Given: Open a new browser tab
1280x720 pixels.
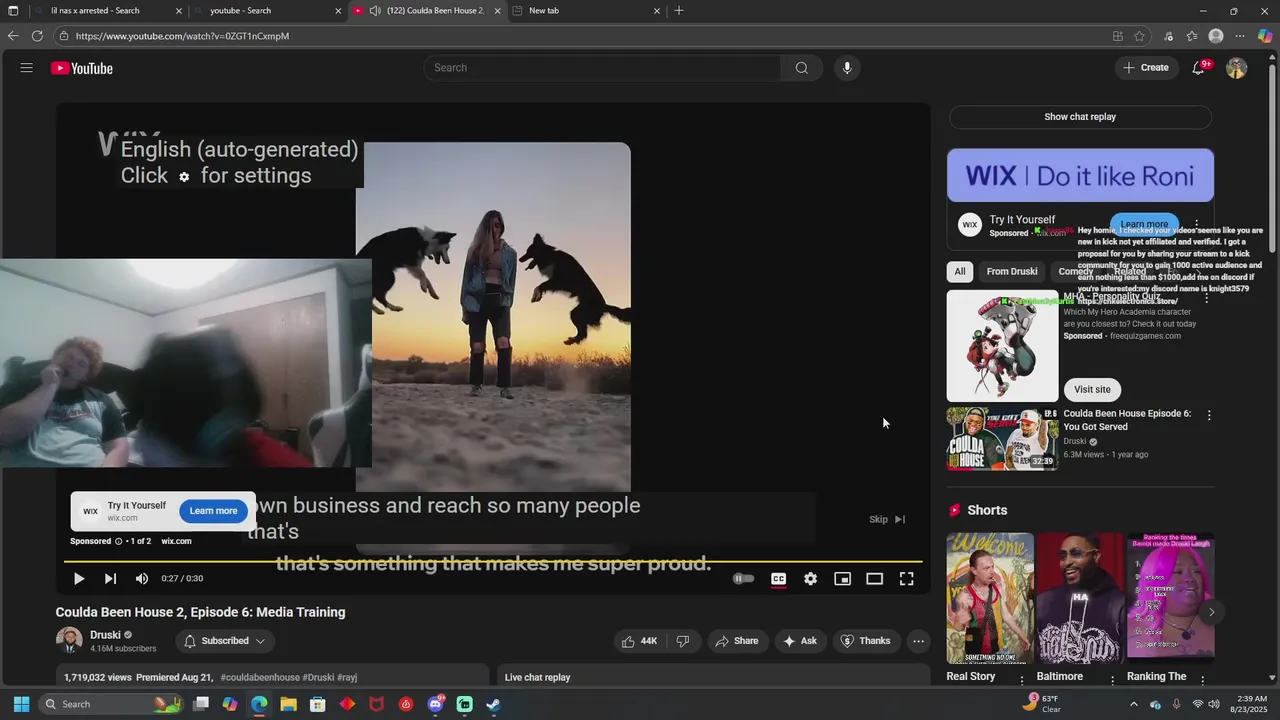Looking at the screenshot, I should tap(679, 11).
